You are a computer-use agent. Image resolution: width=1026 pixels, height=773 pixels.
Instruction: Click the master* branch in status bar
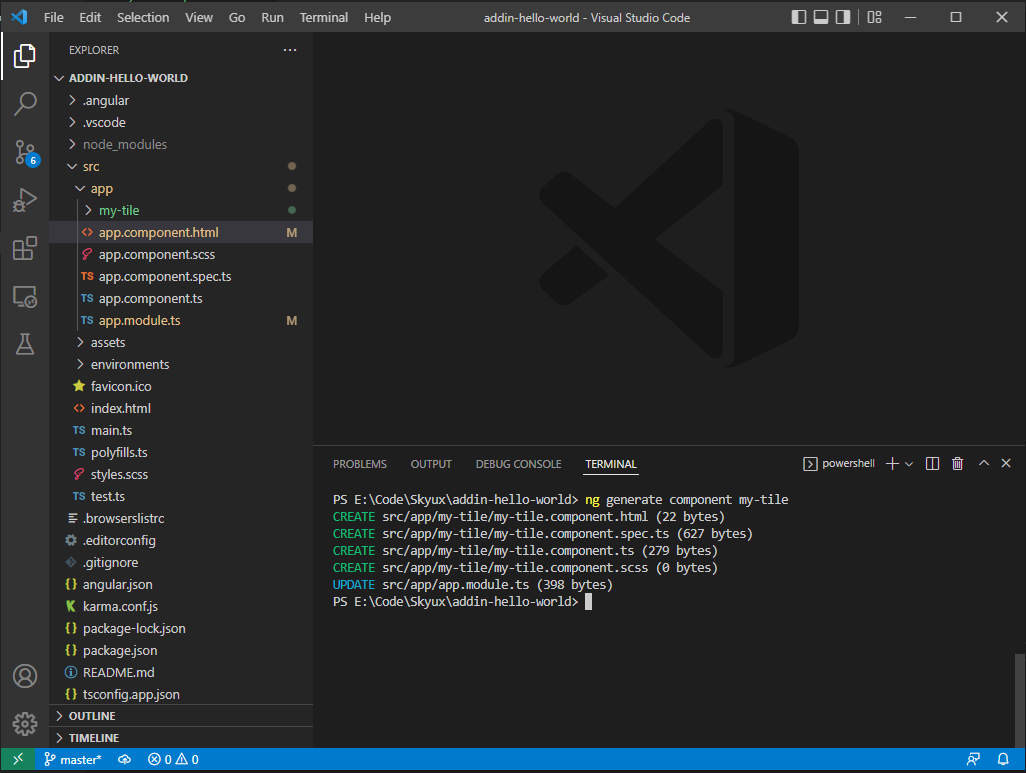(x=72, y=760)
